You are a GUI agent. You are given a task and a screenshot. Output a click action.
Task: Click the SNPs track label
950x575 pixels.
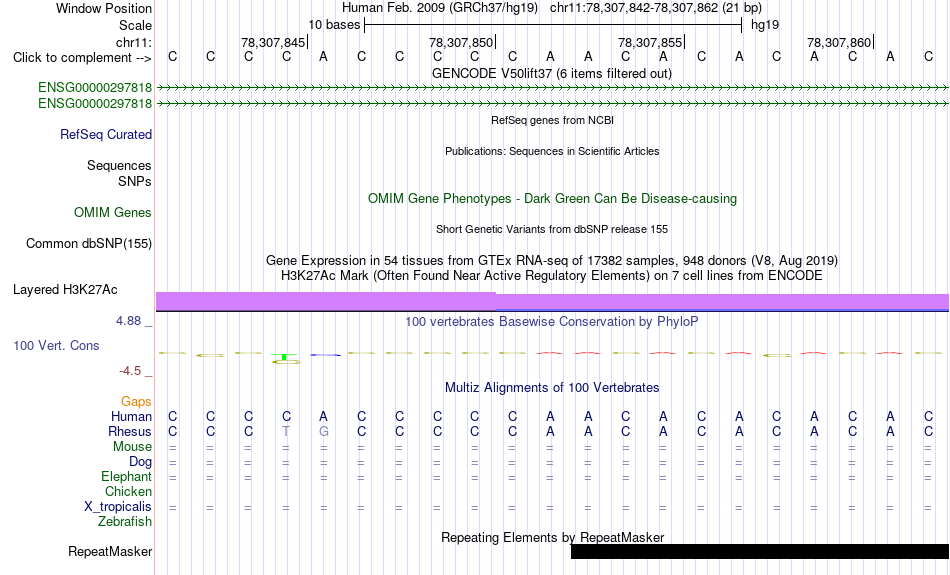coord(135,181)
